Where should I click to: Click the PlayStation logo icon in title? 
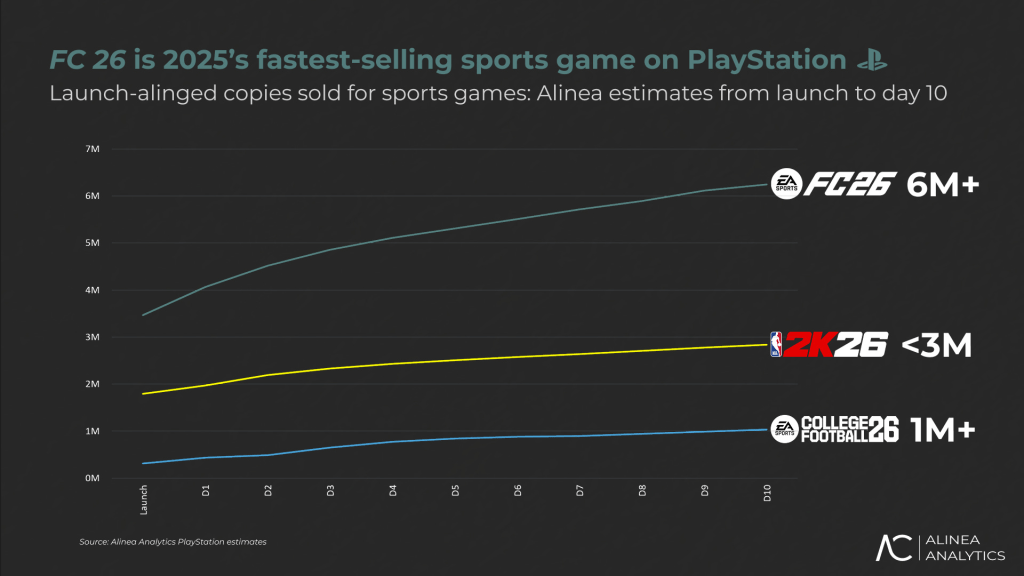click(x=872, y=60)
